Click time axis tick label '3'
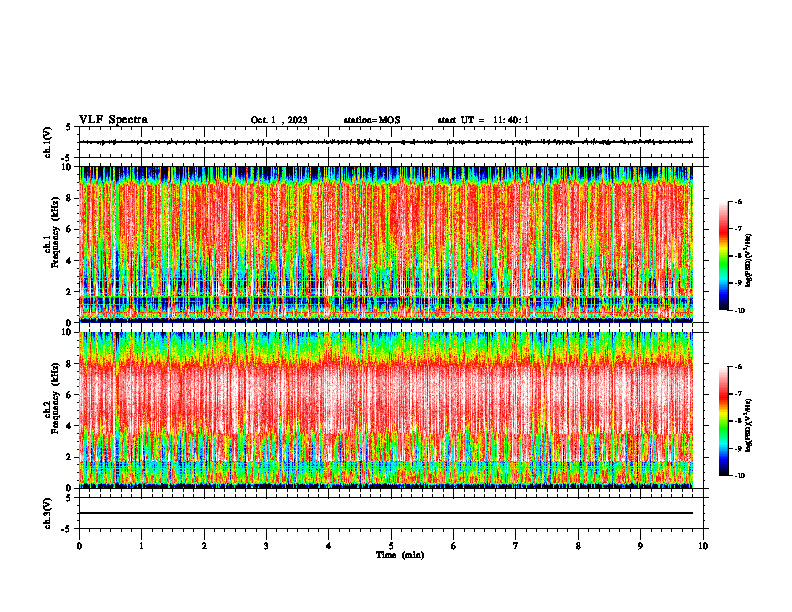The image size is (792, 612). pyautogui.click(x=266, y=546)
